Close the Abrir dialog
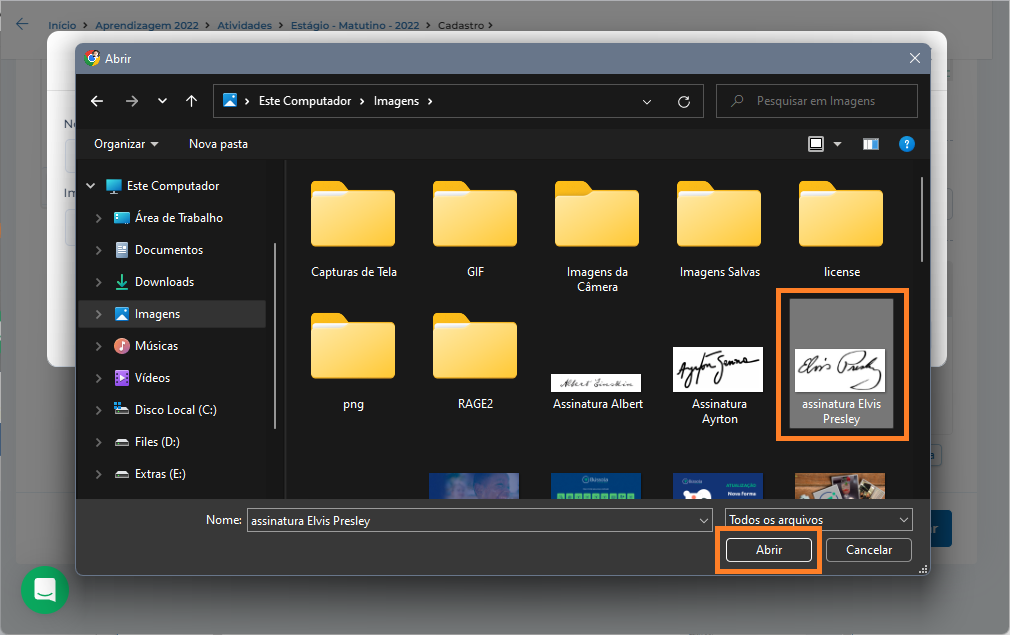The width and height of the screenshot is (1010, 635). click(x=915, y=59)
